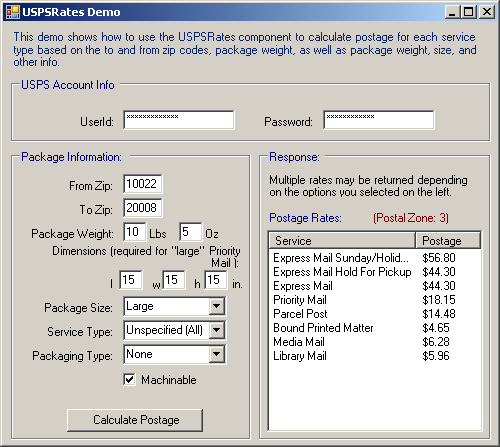The height and width of the screenshot is (447, 500).
Task: Click the $18.15 postage value
Action: 439,300
